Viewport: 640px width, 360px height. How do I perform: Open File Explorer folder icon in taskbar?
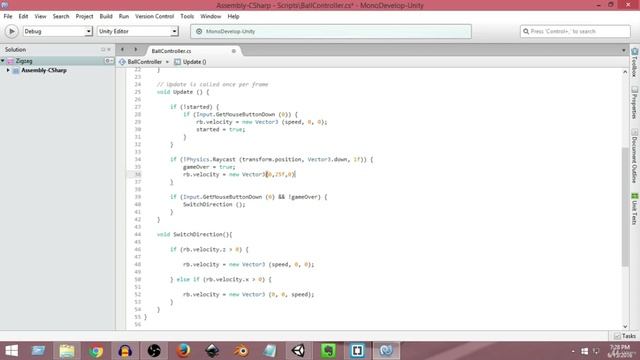click(67, 351)
